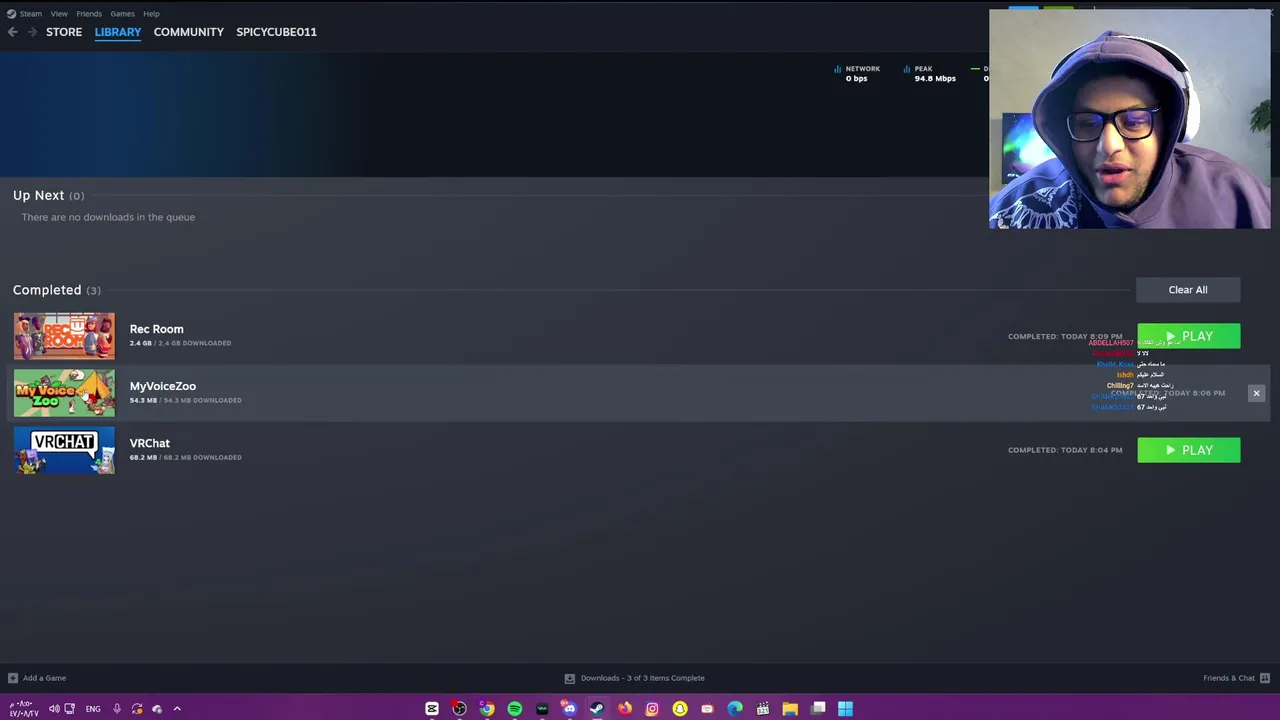
Task: Select the Rec Room title text
Action: (156, 329)
